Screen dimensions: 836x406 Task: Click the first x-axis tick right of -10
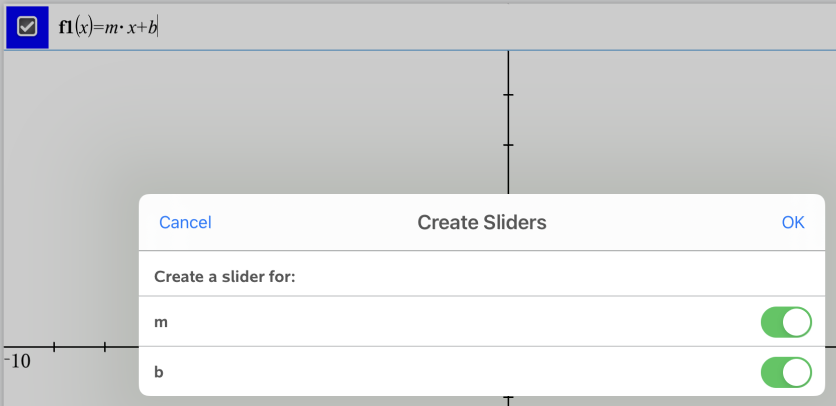[x=54, y=347]
